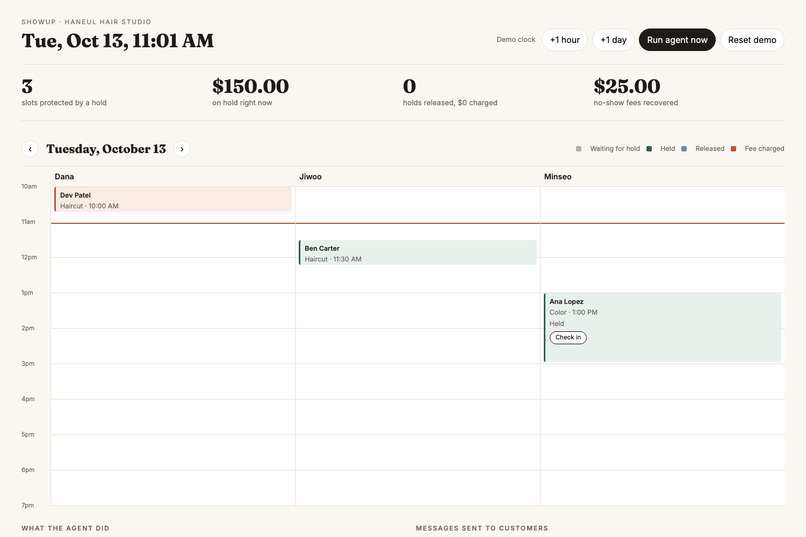806x537 pixels.
Task: Select the Minseo column header
Action: click(x=558, y=177)
